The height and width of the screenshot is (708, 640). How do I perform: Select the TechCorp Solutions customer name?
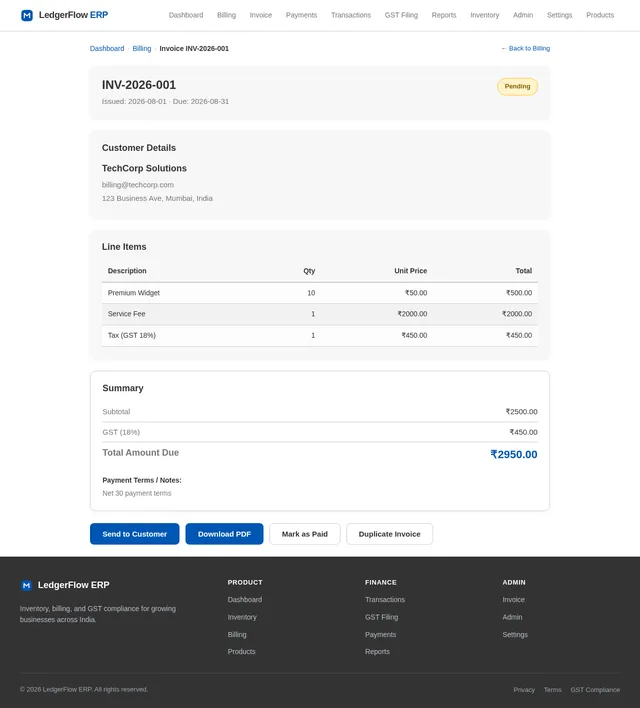click(x=144, y=168)
